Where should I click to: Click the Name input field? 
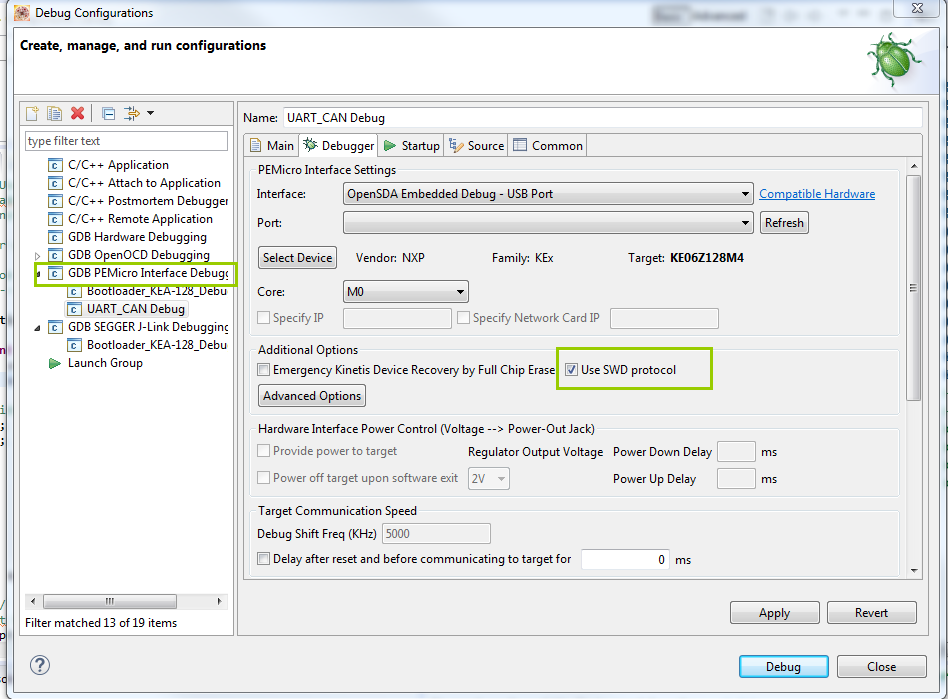click(602, 118)
